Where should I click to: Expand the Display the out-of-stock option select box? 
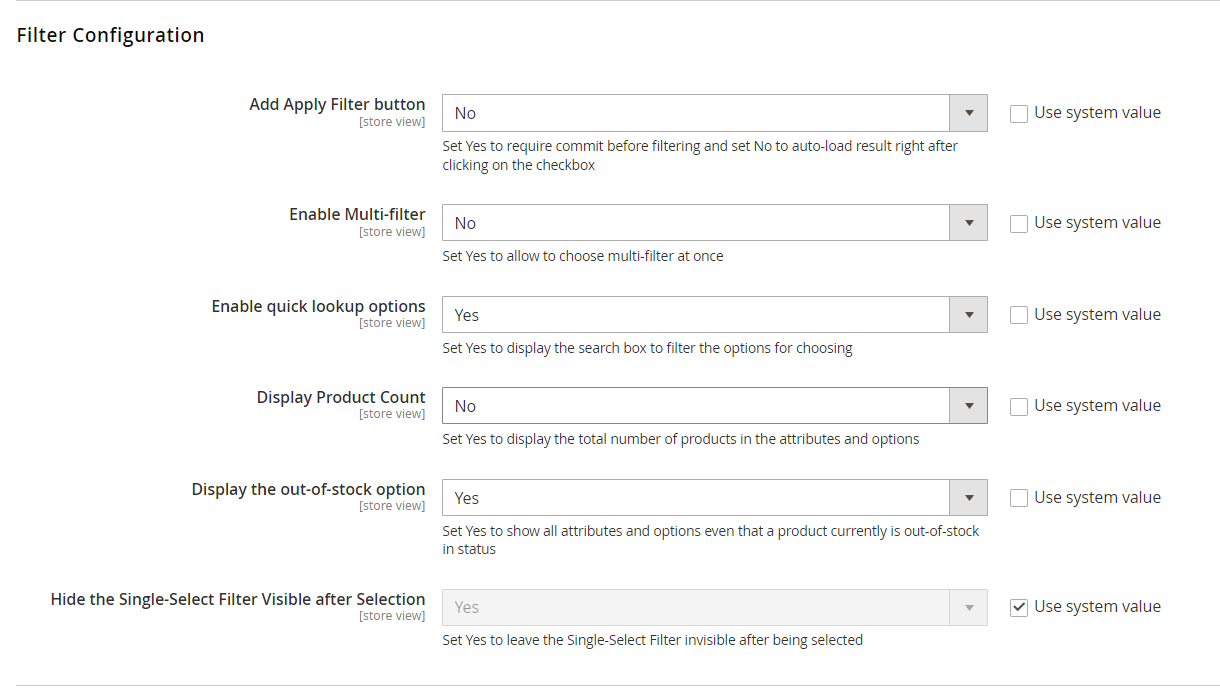point(714,498)
